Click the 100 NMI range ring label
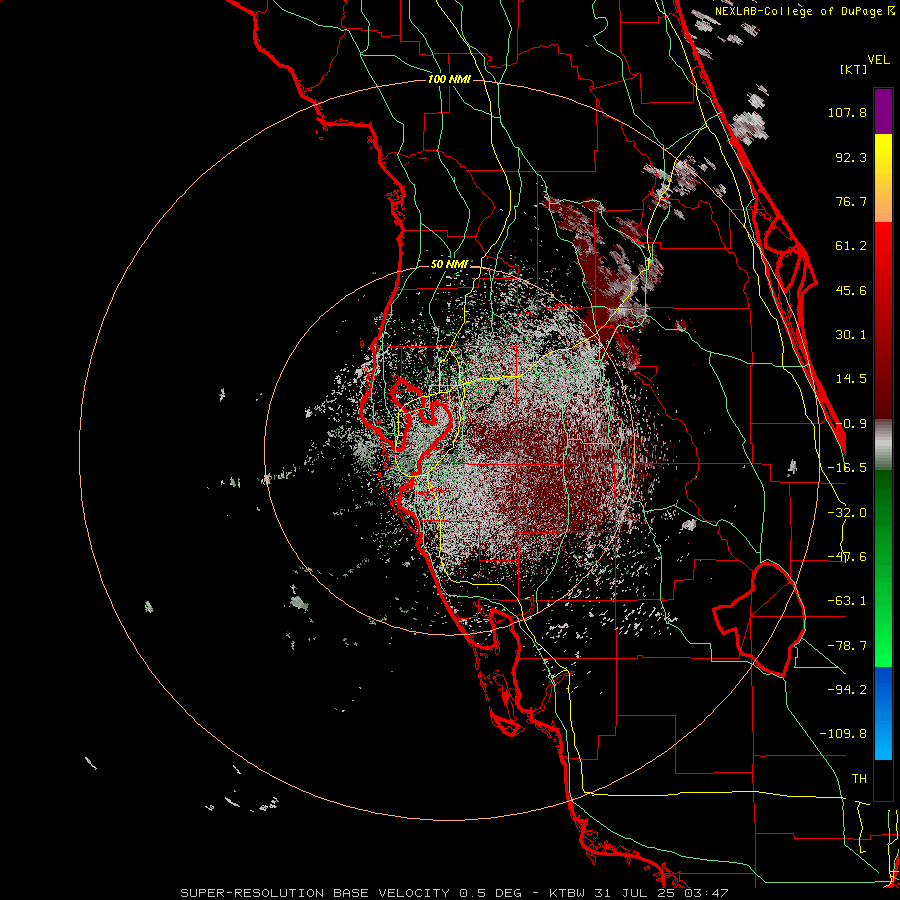The width and height of the screenshot is (900, 900). pos(449,79)
